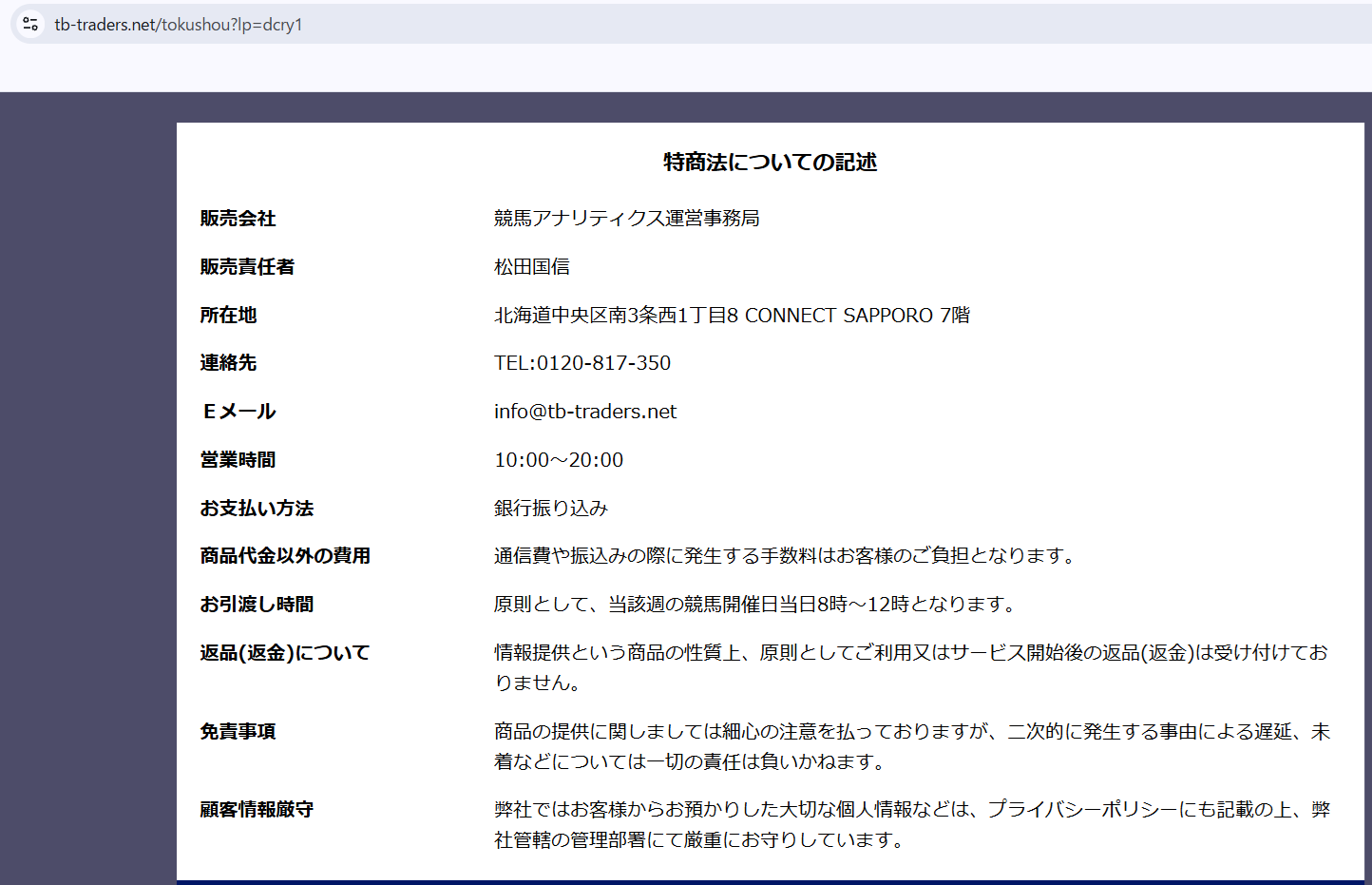Click the email info@tb-traders.net

click(x=585, y=412)
